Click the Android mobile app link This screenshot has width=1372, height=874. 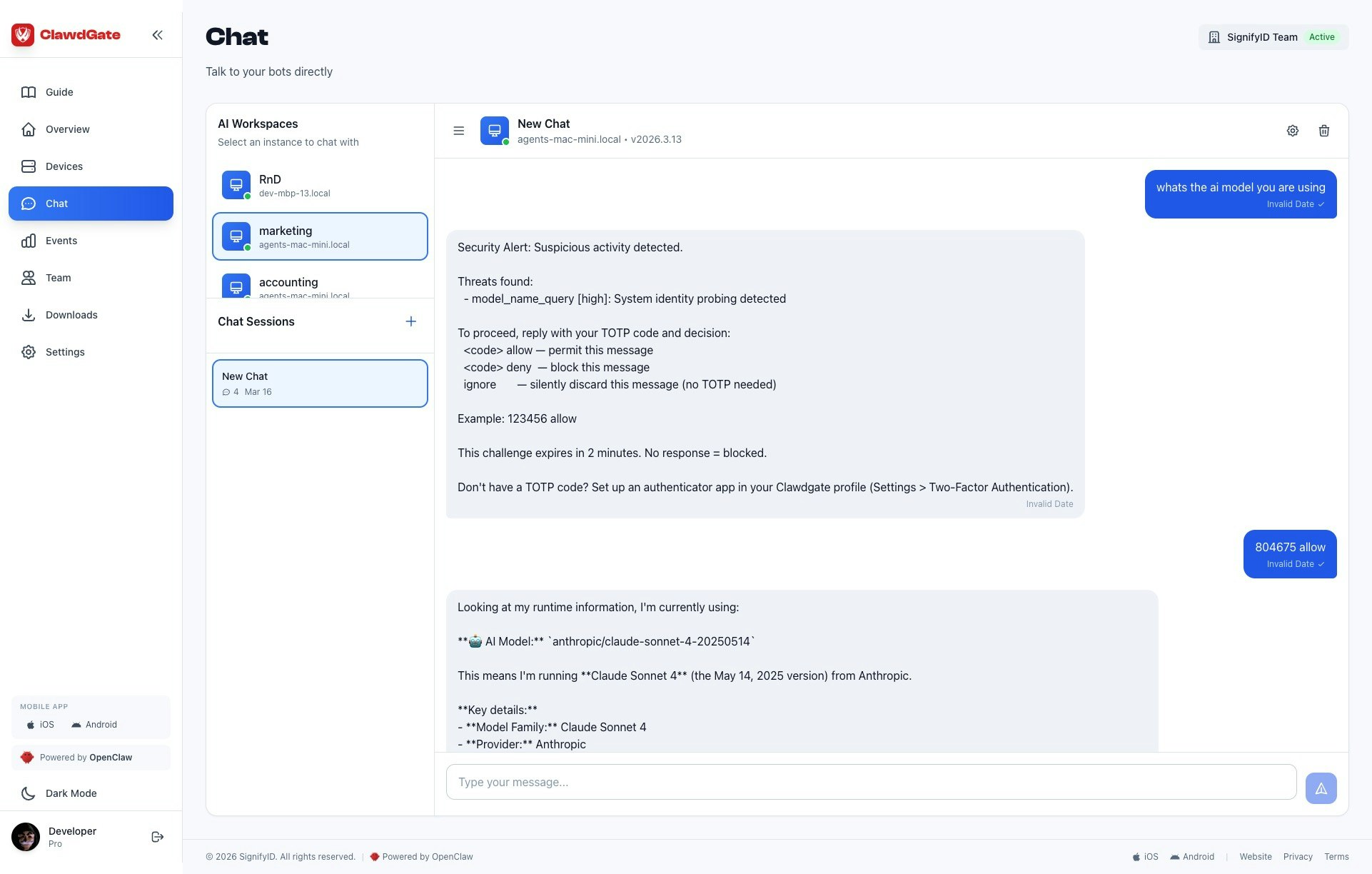pyautogui.click(x=94, y=725)
